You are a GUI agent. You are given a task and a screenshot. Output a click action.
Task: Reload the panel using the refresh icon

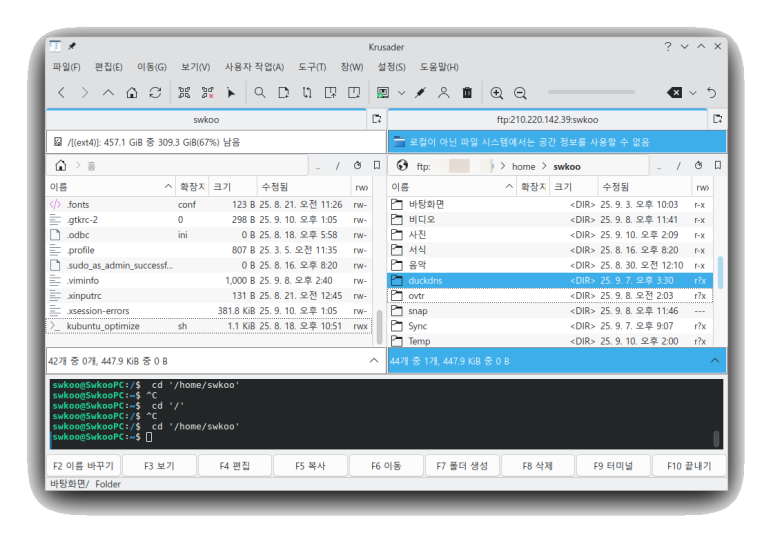(x=155, y=93)
